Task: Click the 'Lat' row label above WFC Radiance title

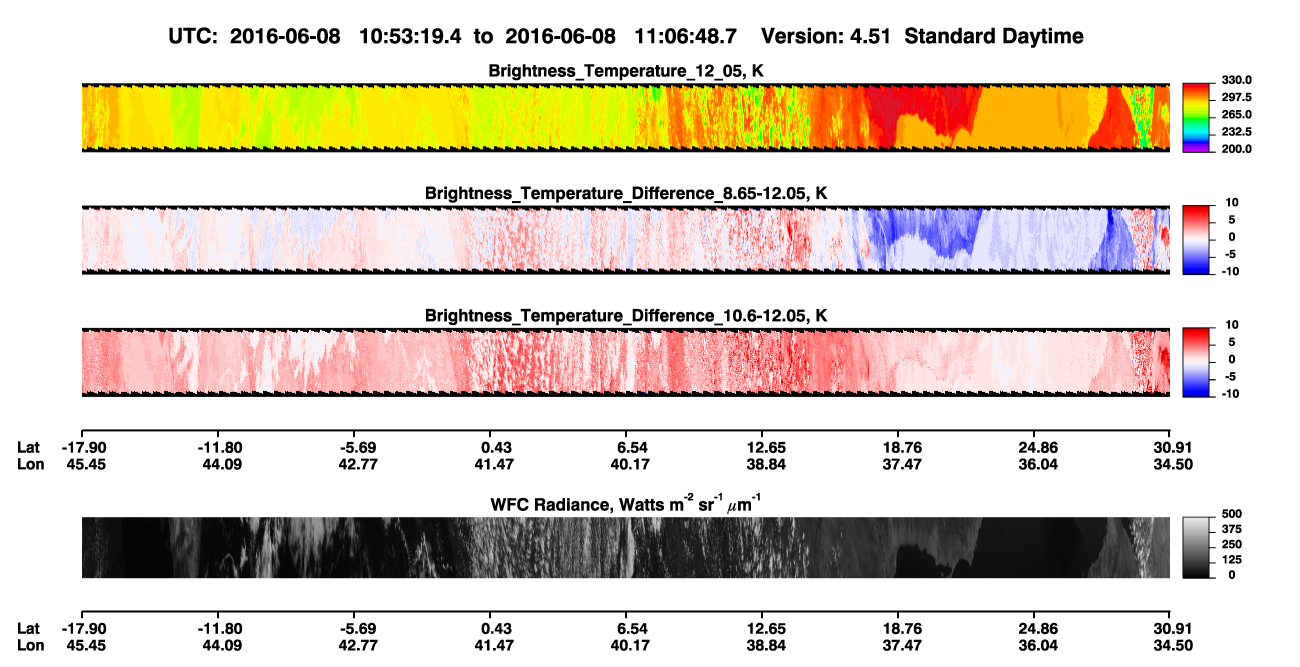Action: (x=29, y=447)
